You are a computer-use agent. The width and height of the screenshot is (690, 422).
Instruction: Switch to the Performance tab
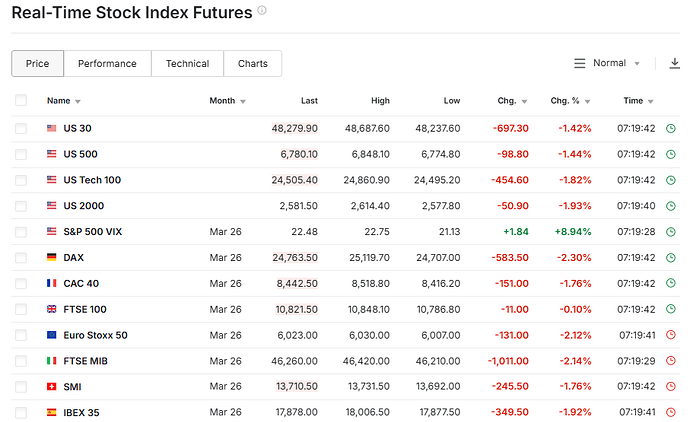point(107,63)
